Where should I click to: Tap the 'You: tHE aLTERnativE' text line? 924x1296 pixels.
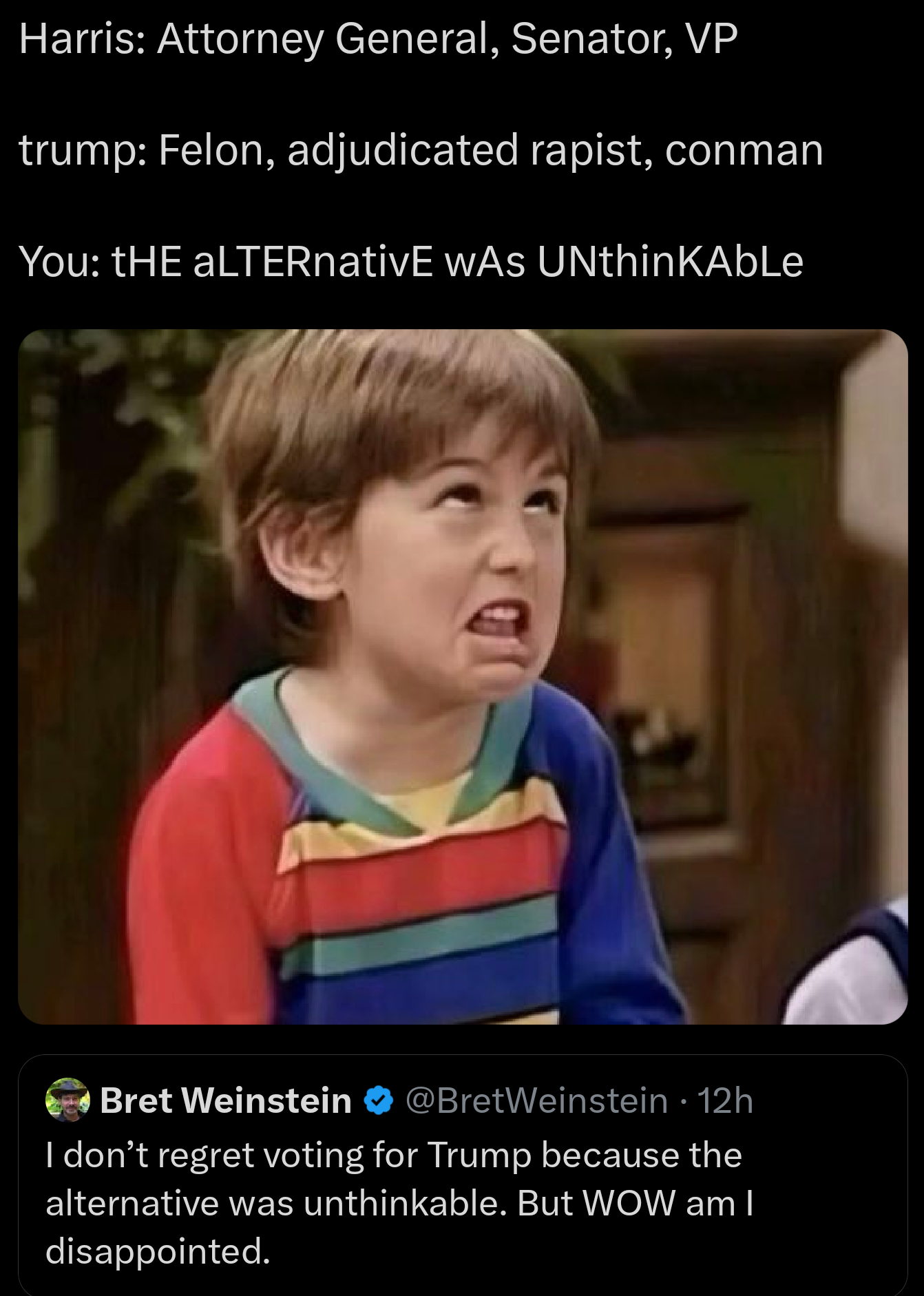(x=411, y=262)
